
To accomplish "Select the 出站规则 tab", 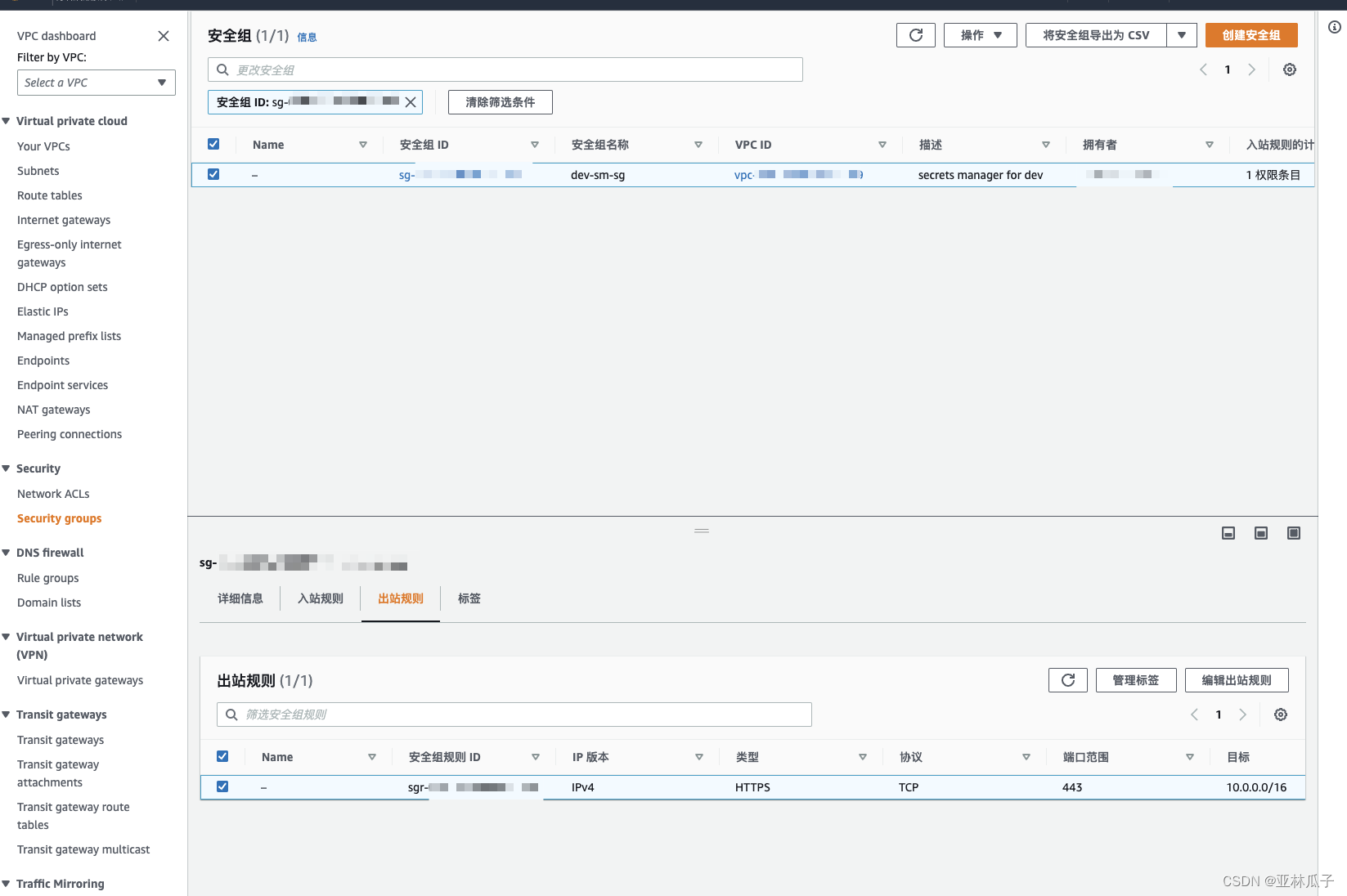I will tap(401, 598).
